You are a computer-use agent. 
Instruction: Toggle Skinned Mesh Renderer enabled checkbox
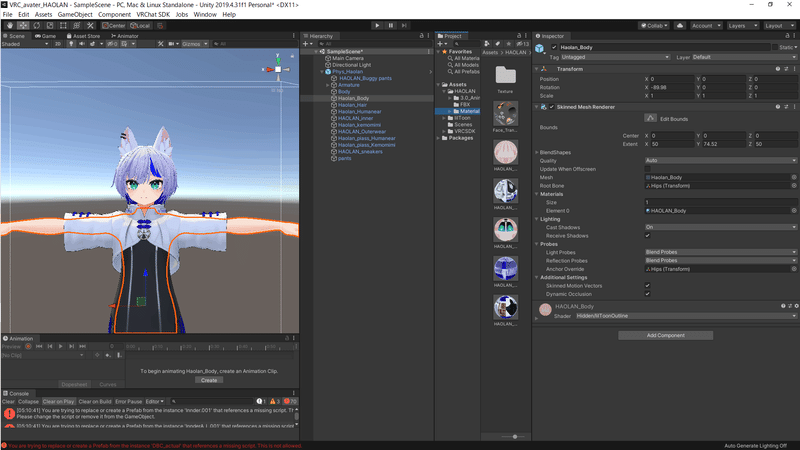tap(552, 107)
